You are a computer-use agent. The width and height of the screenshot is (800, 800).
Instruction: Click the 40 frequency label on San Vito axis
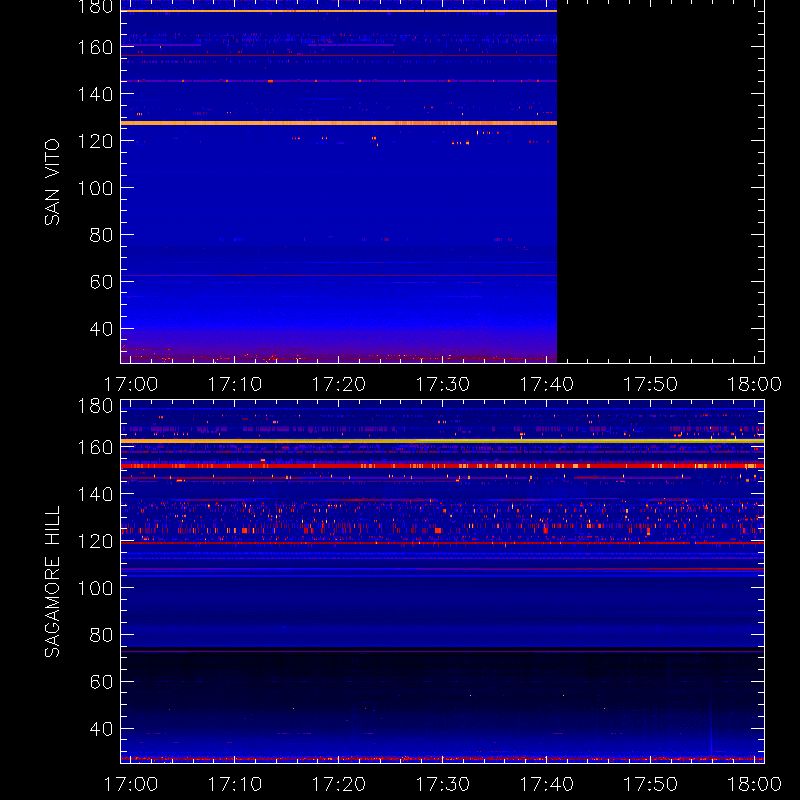[102, 329]
